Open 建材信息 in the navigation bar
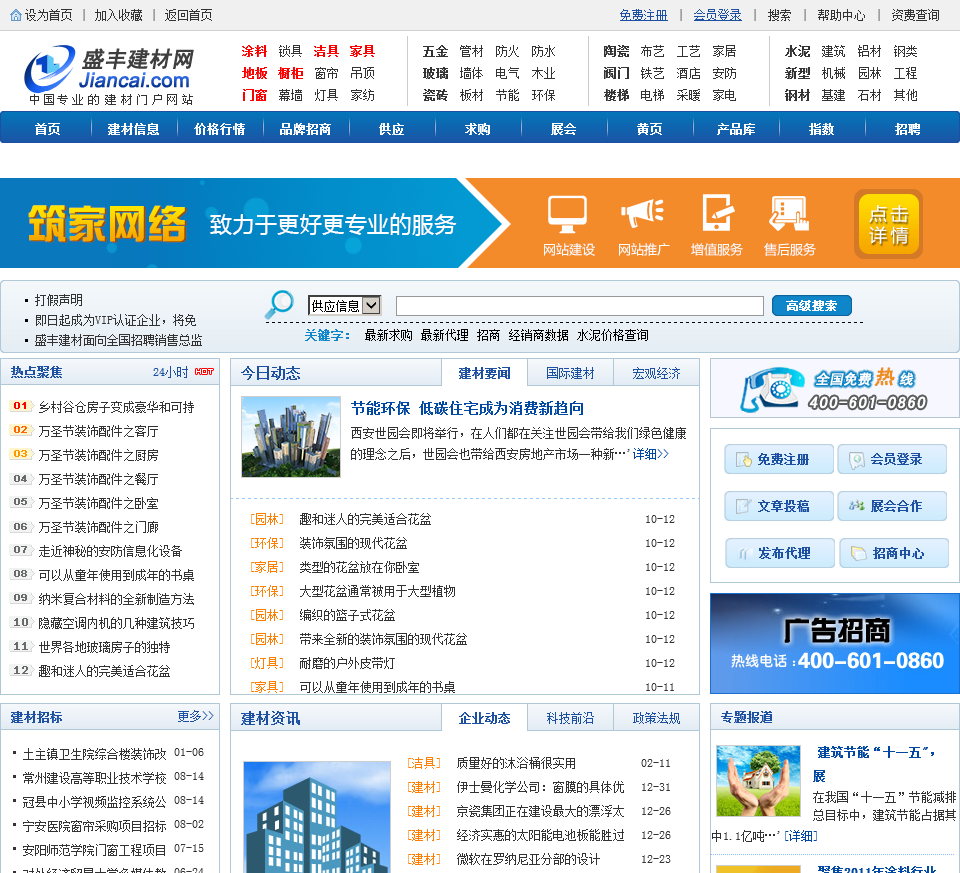Viewport: 960px width, 873px height. [133, 129]
